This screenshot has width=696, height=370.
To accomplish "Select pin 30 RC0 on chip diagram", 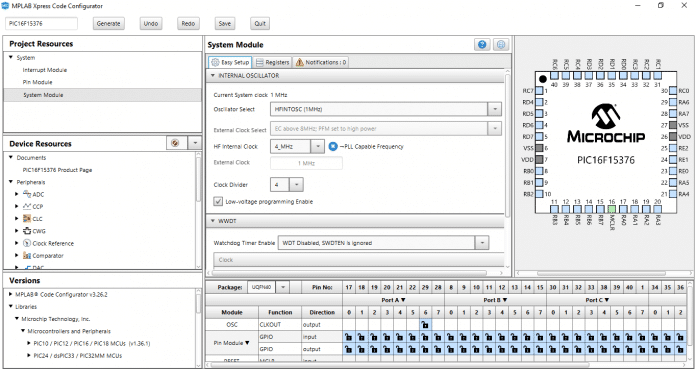I will coord(673,91).
